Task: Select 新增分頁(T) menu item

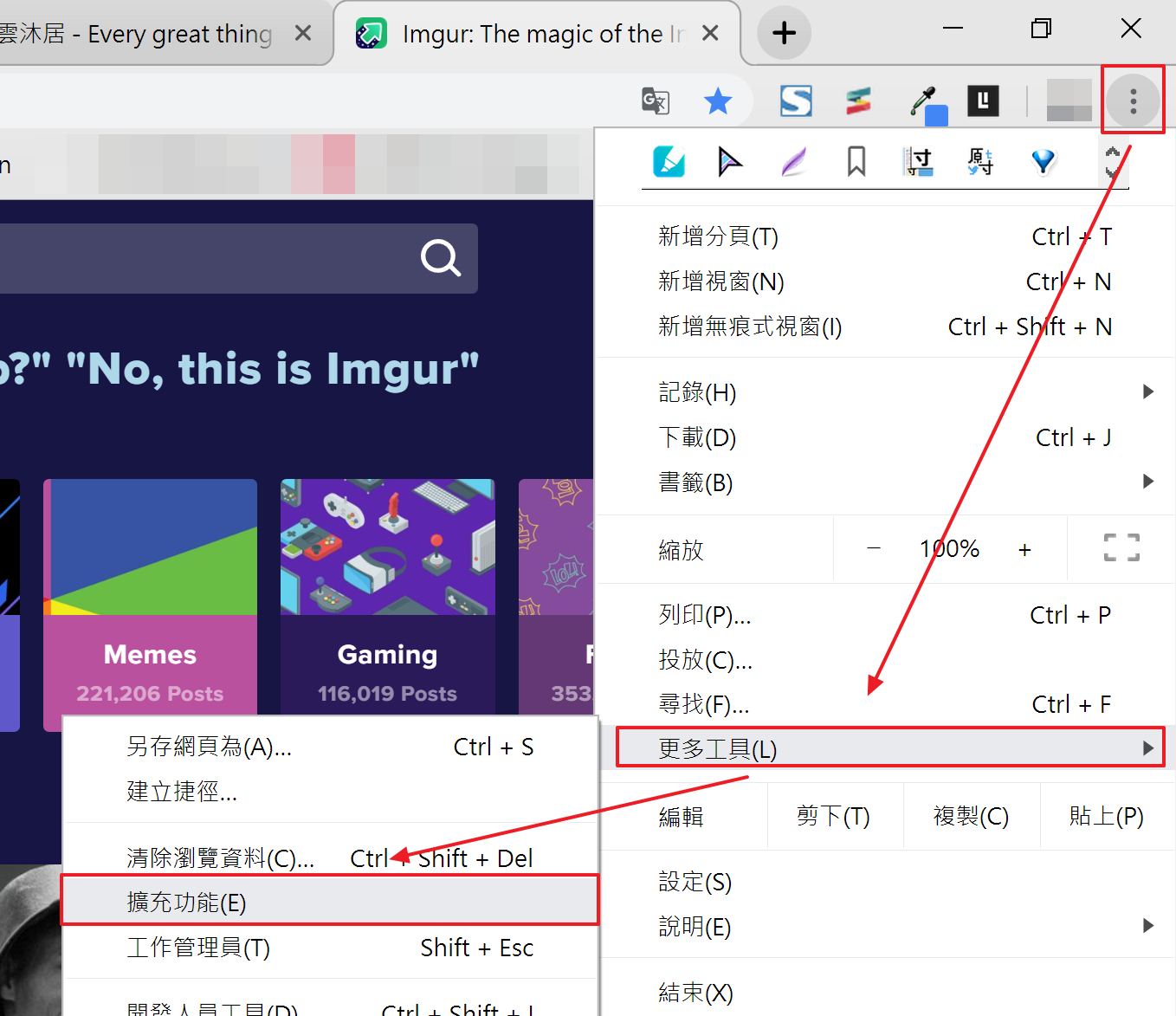Action: point(885,236)
